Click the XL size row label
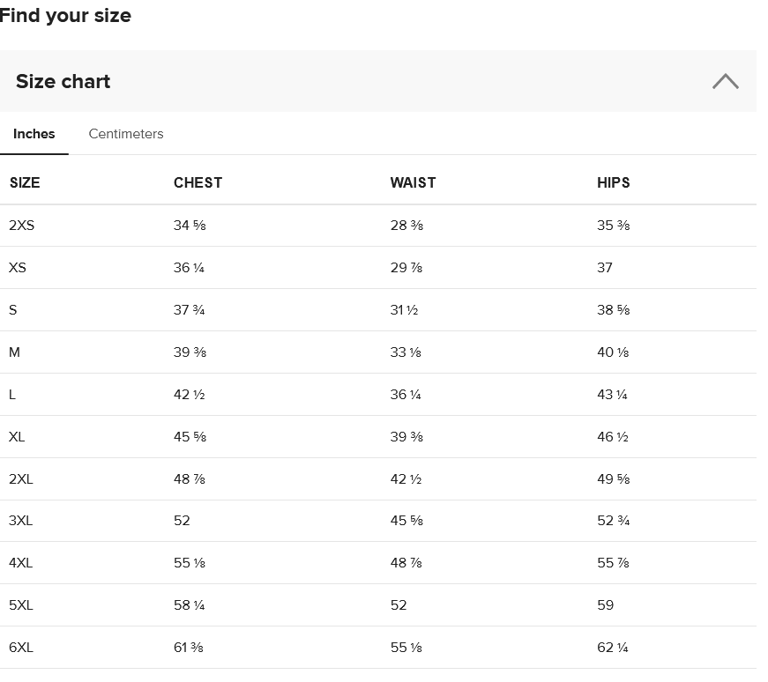This screenshot has height=682, width=768. click(x=18, y=437)
